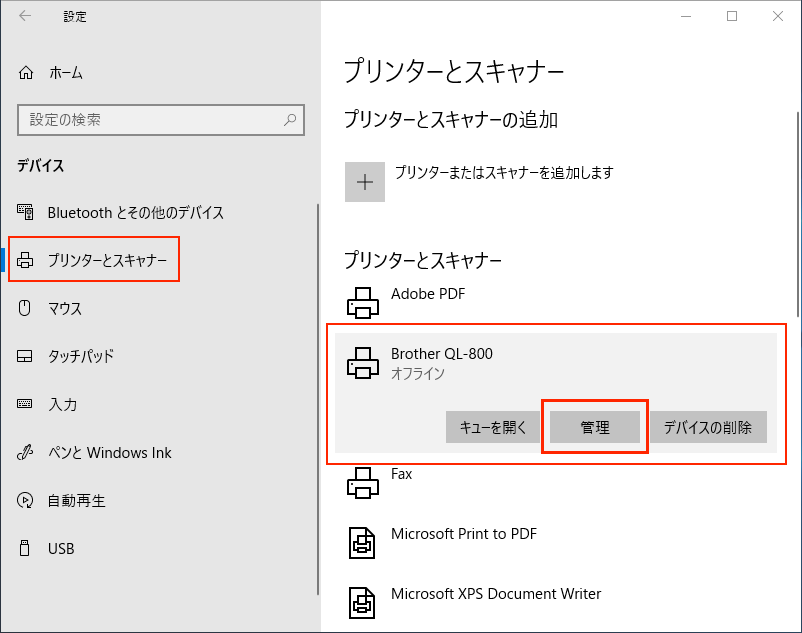Click the Microsoft Print to PDF icon

(362, 543)
